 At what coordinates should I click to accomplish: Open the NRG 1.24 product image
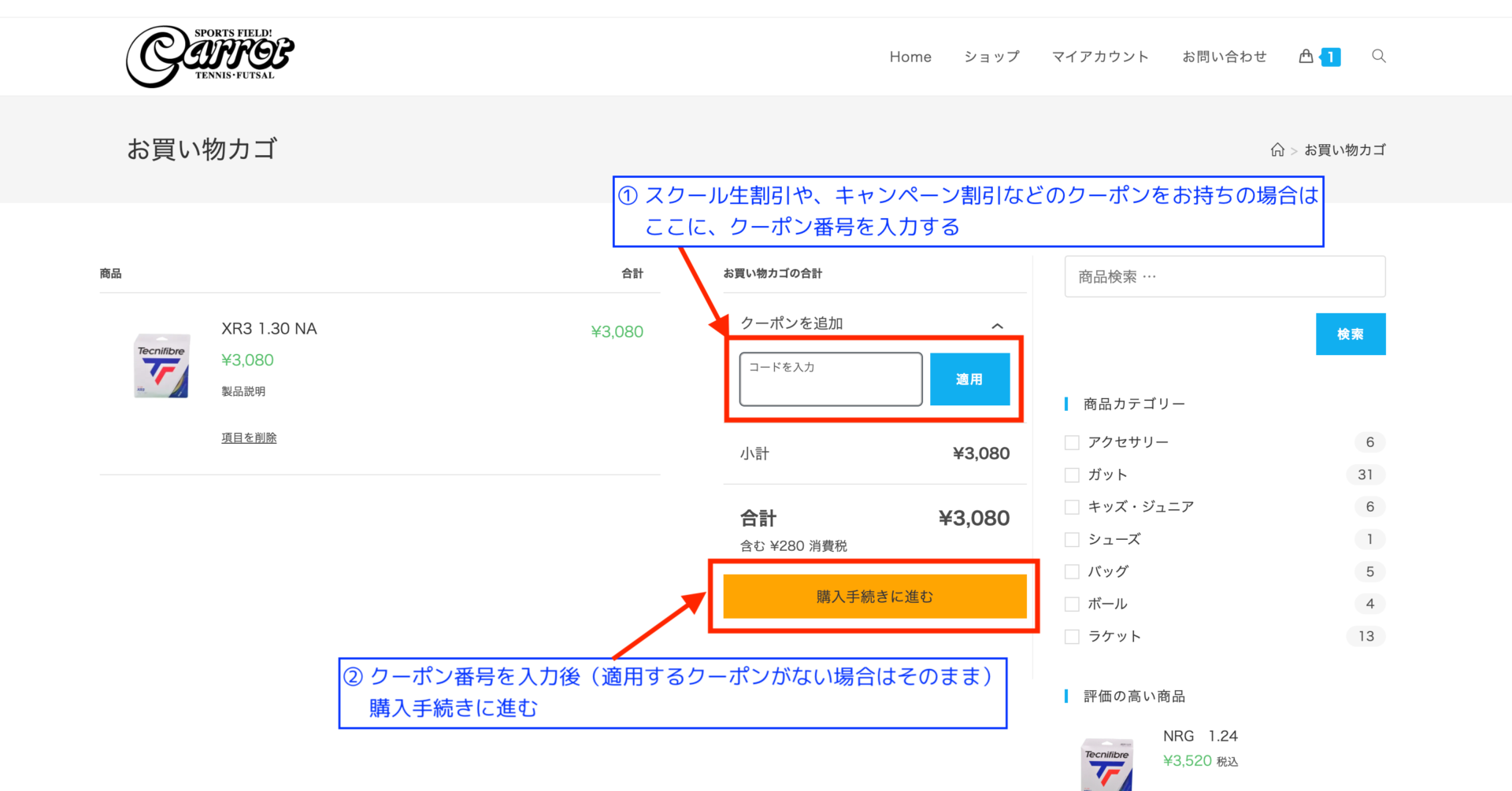pos(1106,763)
